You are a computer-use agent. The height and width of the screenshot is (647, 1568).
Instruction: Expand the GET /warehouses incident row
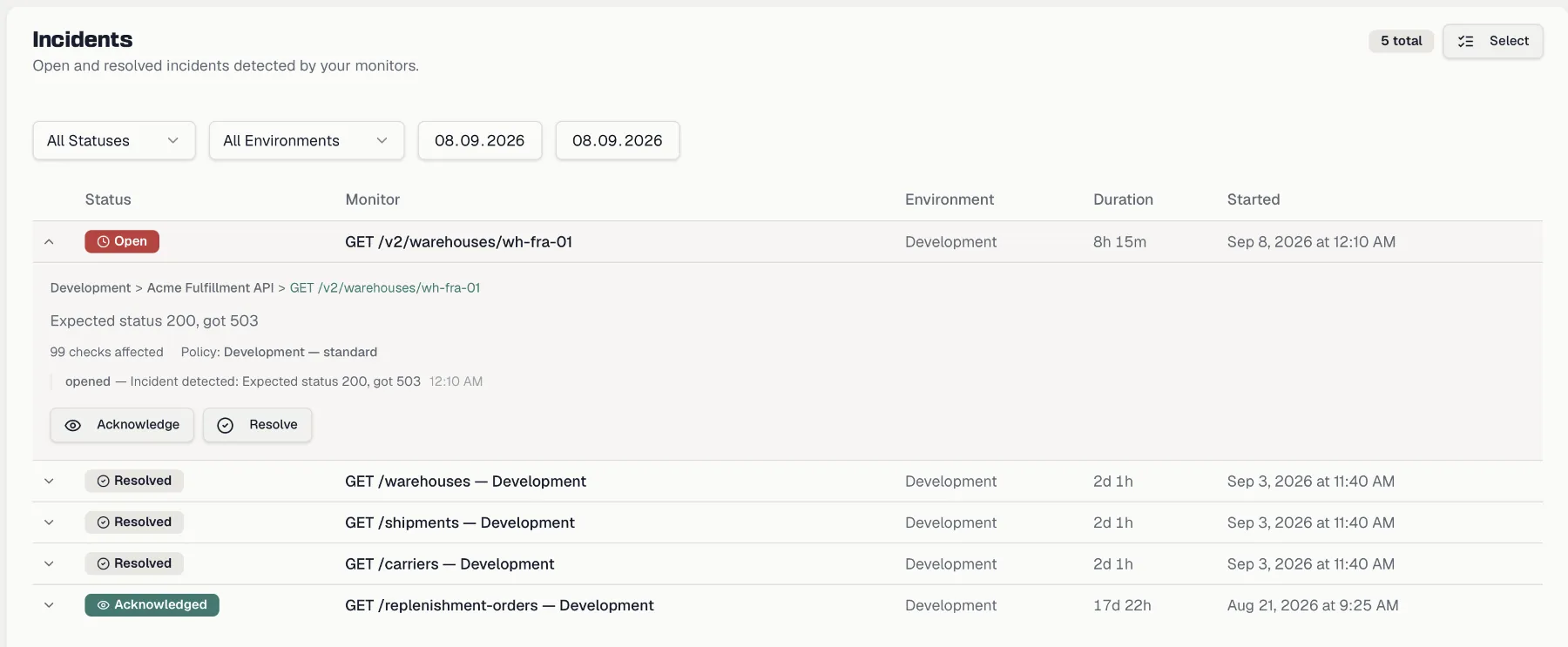[x=49, y=481]
